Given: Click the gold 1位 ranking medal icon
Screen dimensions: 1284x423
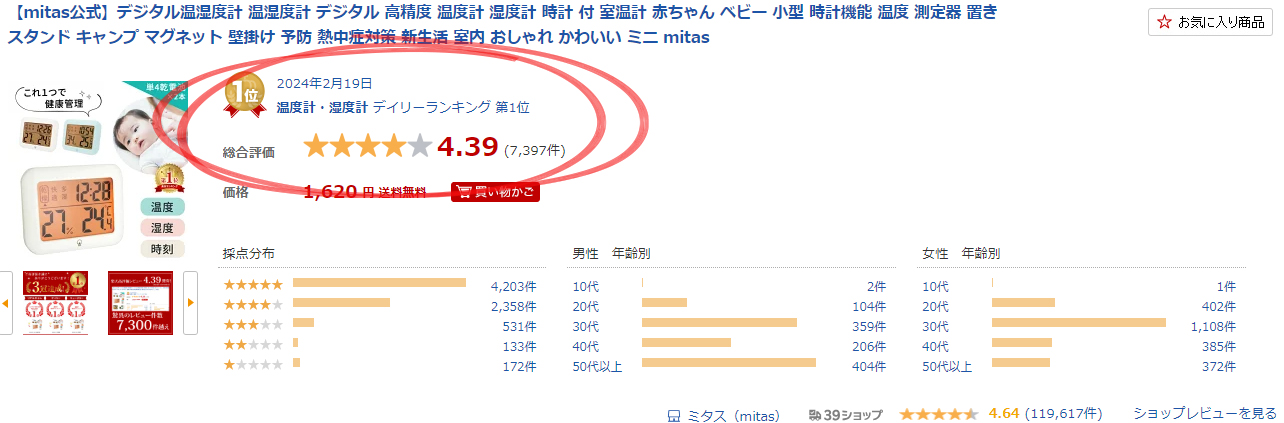Looking at the screenshot, I should tap(245, 94).
